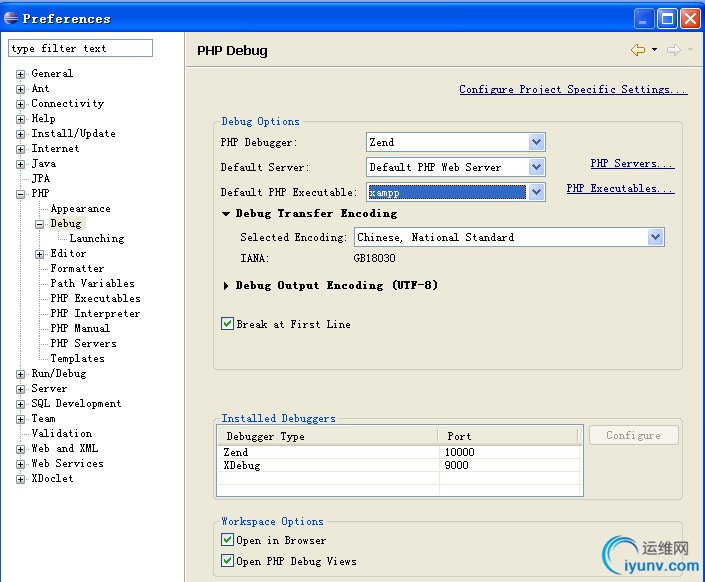Viewport: 705px width, 582px height.
Task: Click the Eclipse icon in title bar
Action: [x=11, y=18]
